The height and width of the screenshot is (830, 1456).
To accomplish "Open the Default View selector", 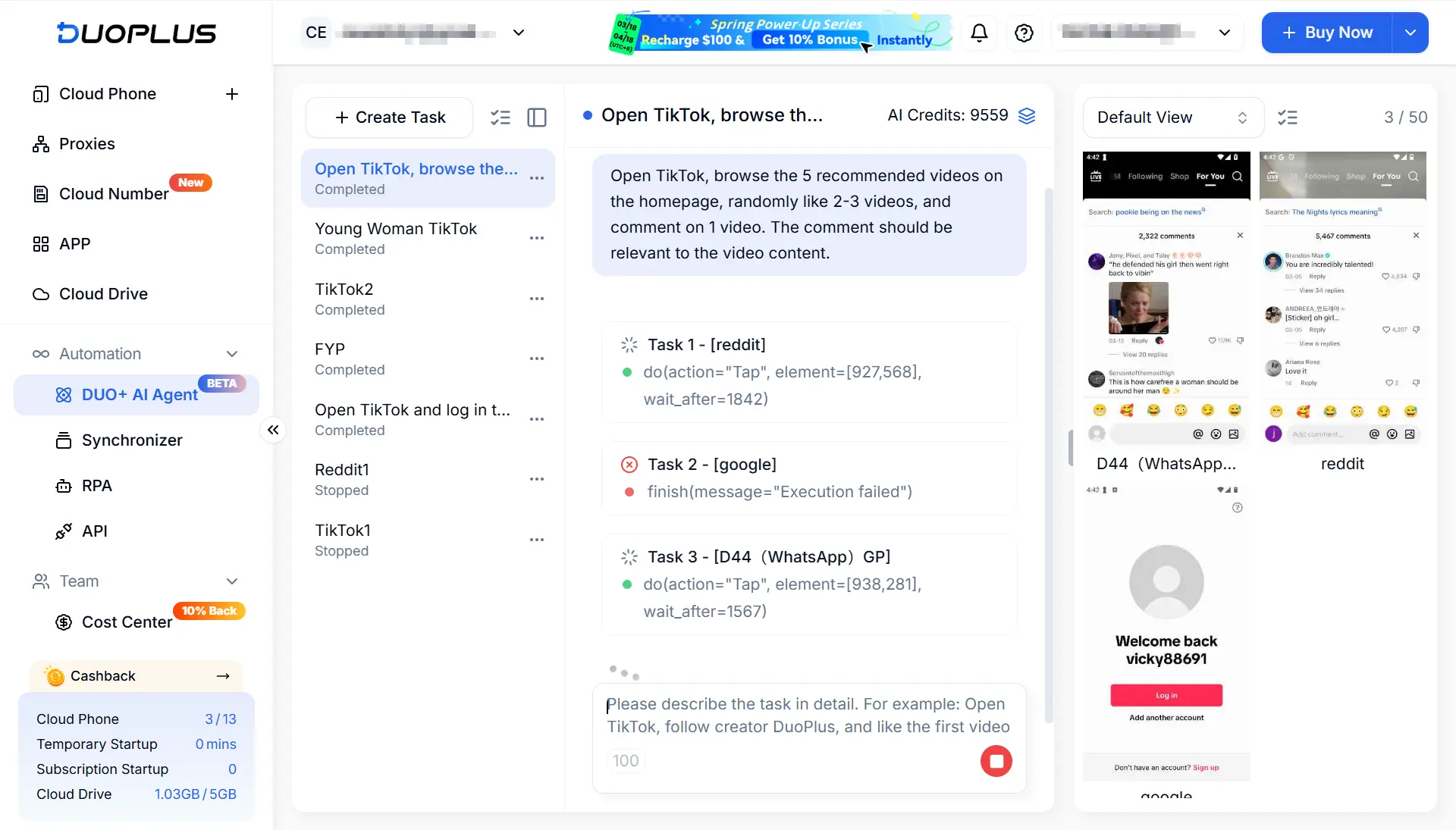I will [1172, 117].
